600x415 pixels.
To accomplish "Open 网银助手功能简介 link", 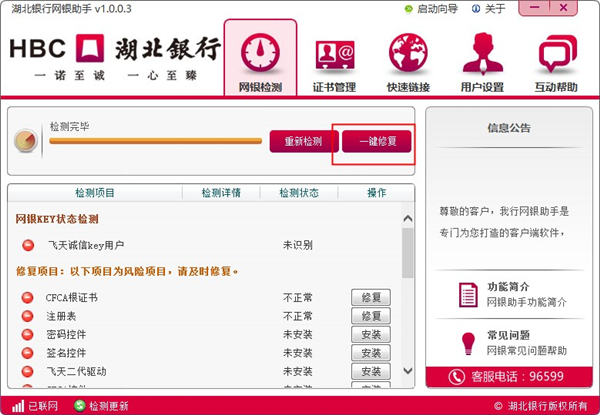I will (527, 302).
